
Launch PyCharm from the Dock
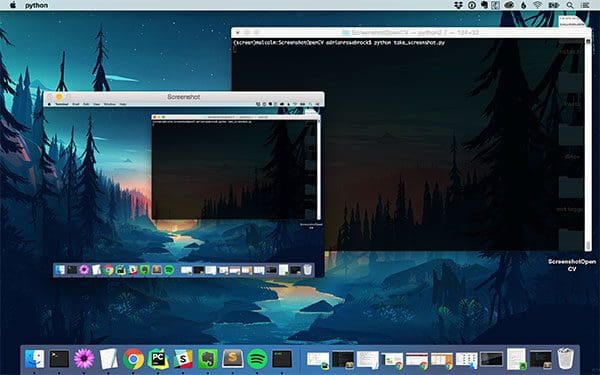pyautogui.click(x=158, y=359)
